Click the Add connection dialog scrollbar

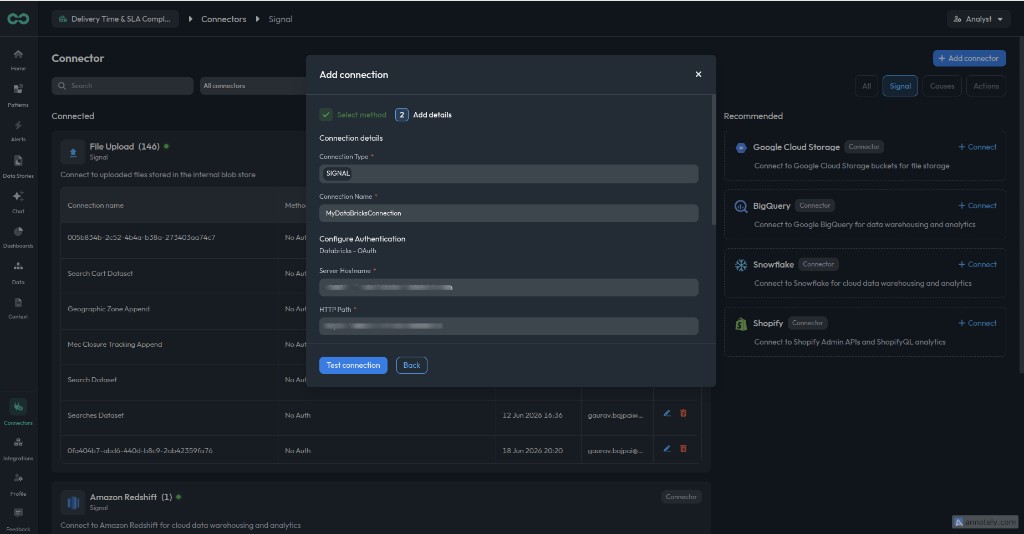point(713,160)
